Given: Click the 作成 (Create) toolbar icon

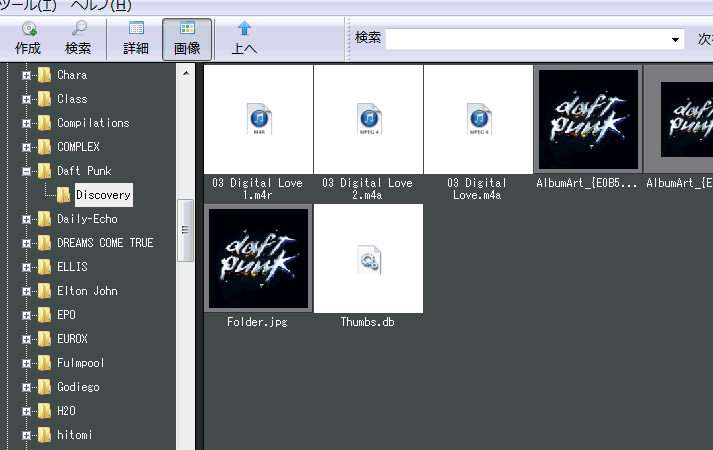Looking at the screenshot, I should [28, 39].
